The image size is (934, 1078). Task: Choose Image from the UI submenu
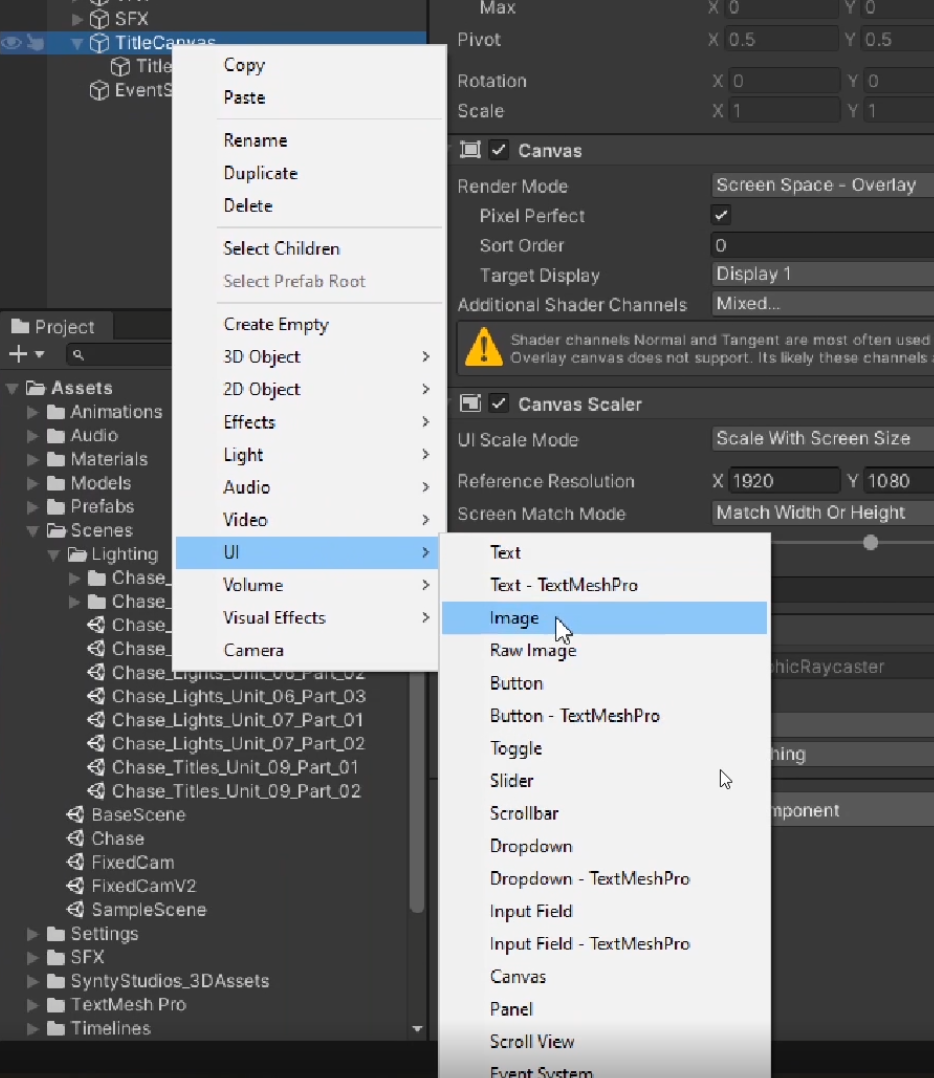(x=514, y=618)
